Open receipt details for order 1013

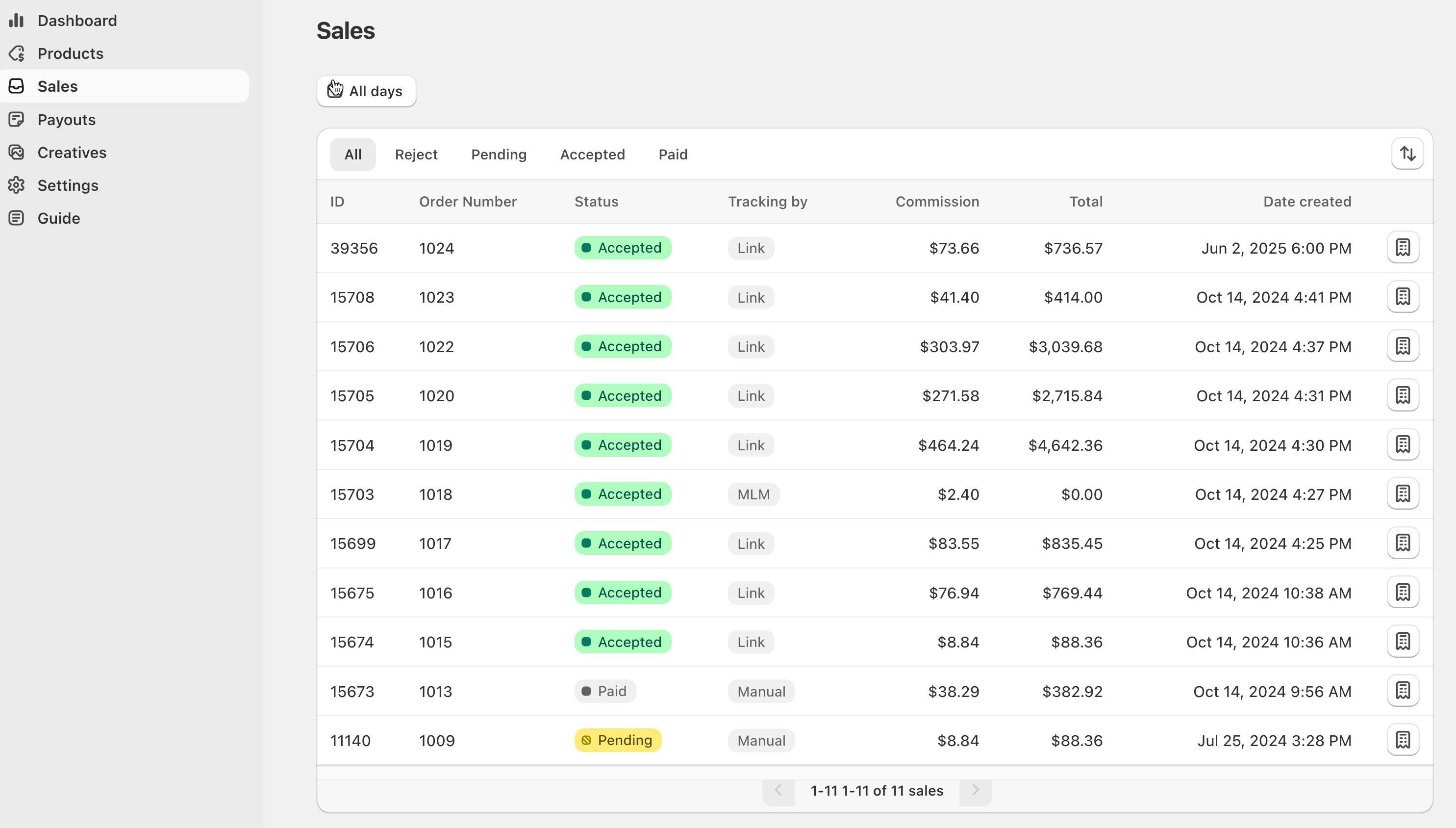1403,691
